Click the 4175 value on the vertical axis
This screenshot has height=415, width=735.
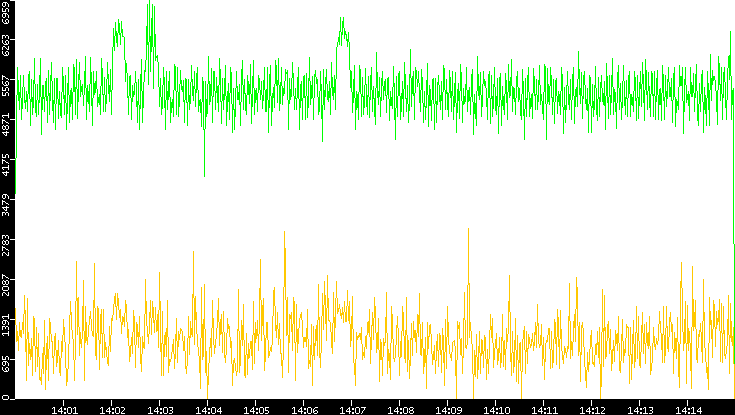tap(6, 166)
